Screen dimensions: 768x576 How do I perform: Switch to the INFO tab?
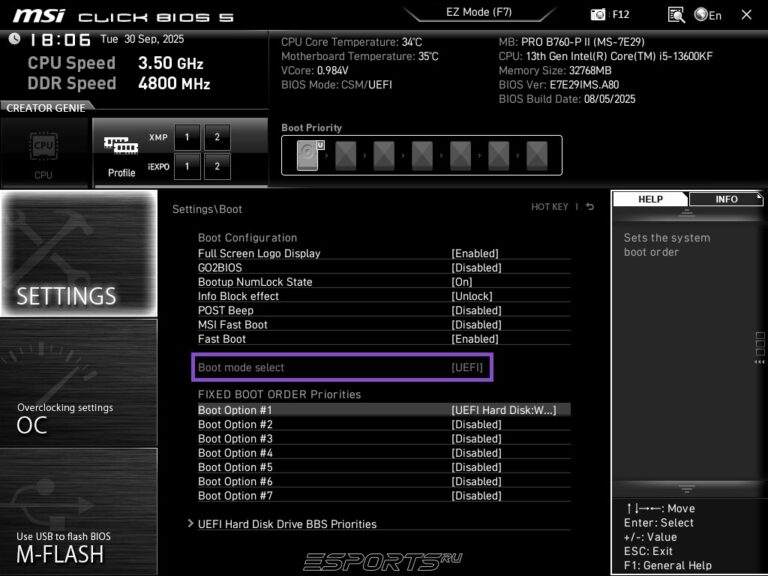726,199
